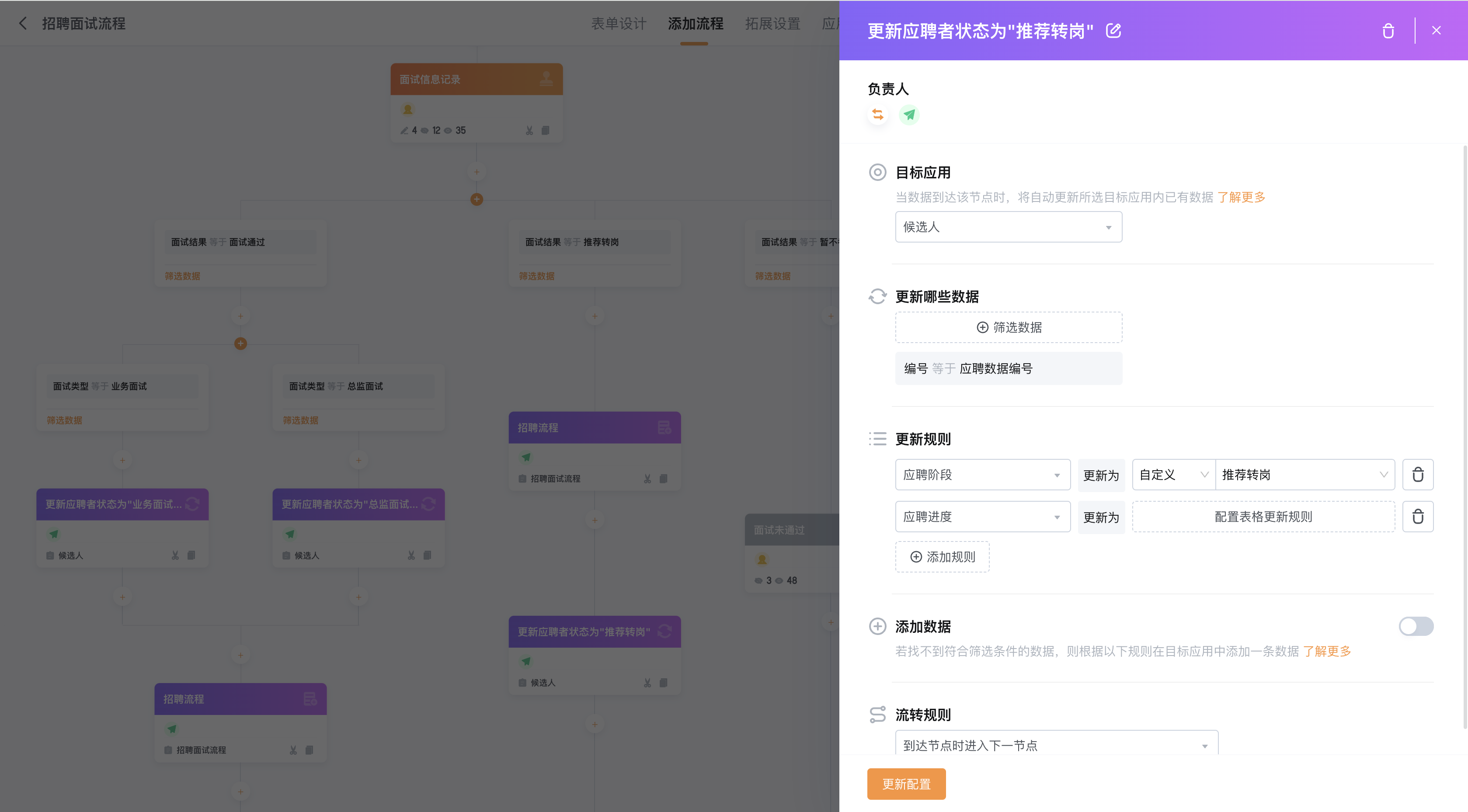Select the 面试信息记录 node card
The width and height of the screenshot is (1468, 812).
pos(477,103)
